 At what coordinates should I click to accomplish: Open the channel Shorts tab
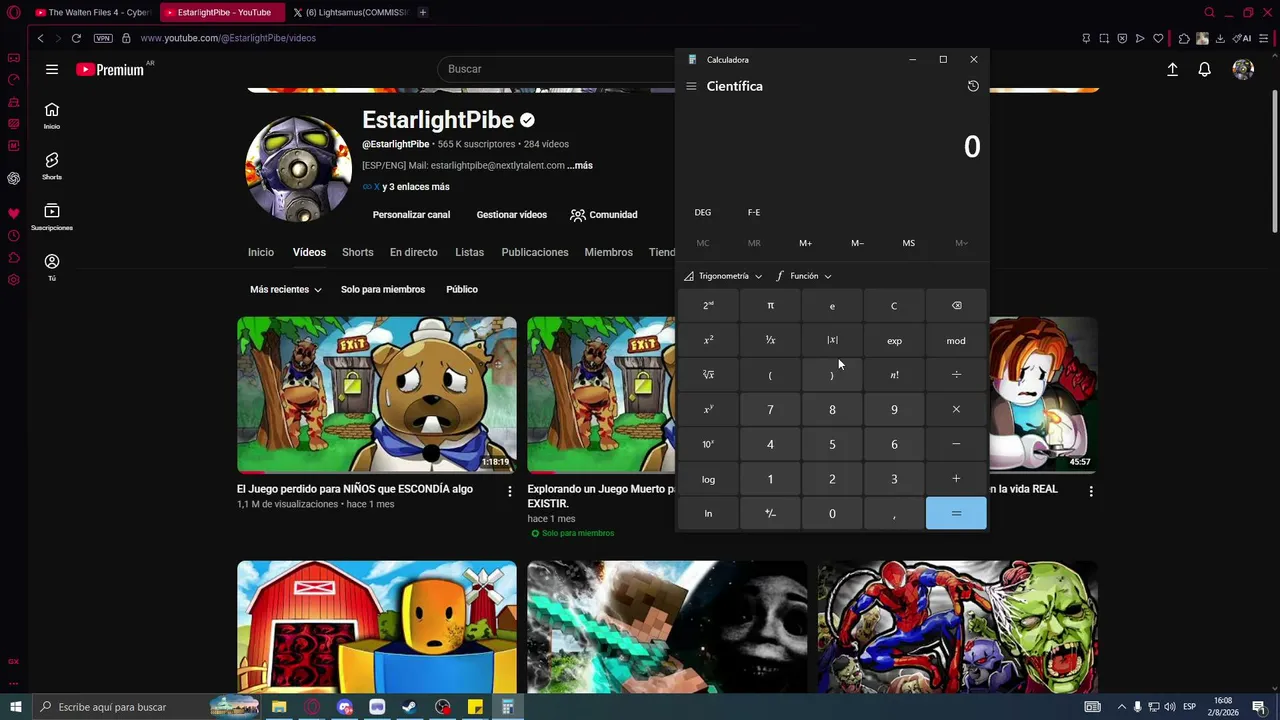click(x=357, y=252)
